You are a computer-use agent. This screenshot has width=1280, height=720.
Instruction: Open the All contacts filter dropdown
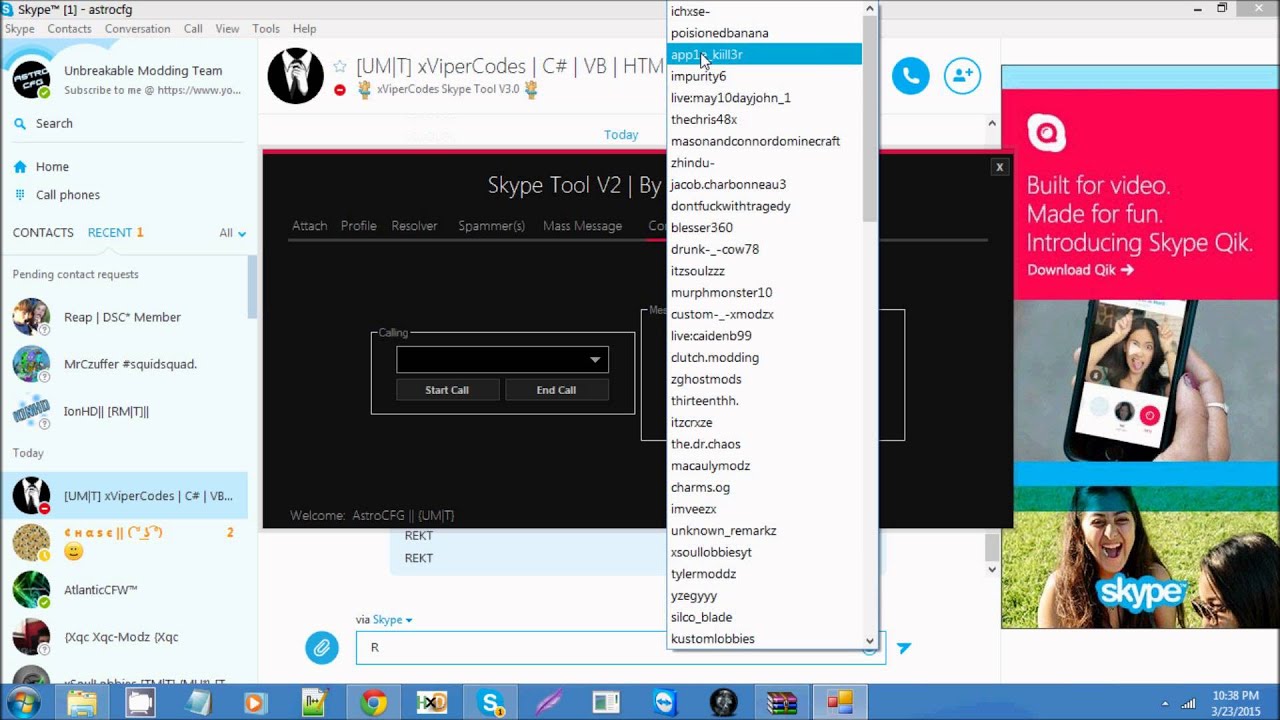point(233,233)
